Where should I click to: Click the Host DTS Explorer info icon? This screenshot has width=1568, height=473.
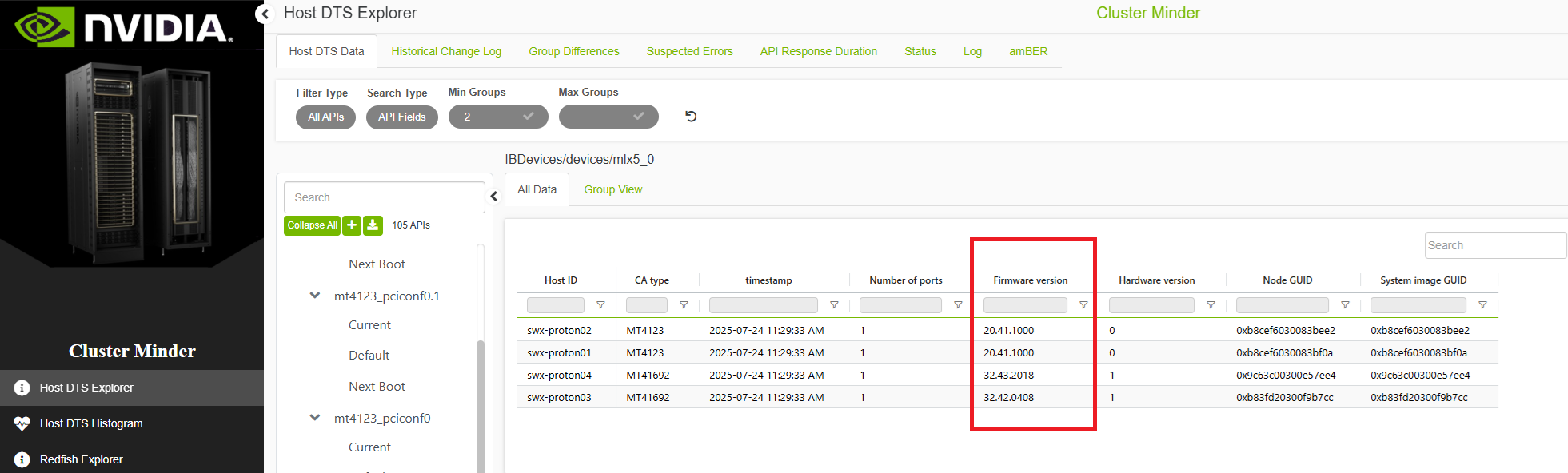pos(22,388)
